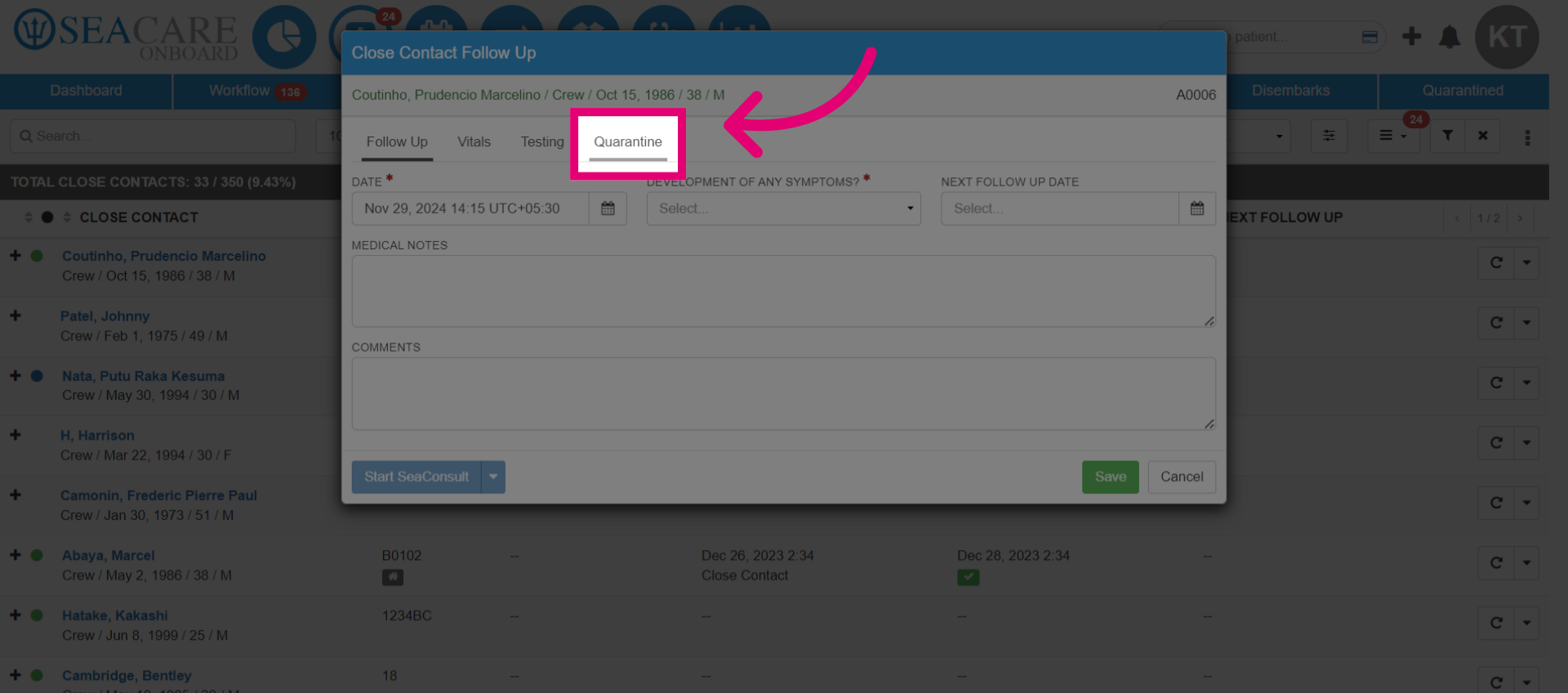Viewport: 1568px width, 693px height.
Task: Open Patel, Johnny patient link
Action: click(105, 315)
